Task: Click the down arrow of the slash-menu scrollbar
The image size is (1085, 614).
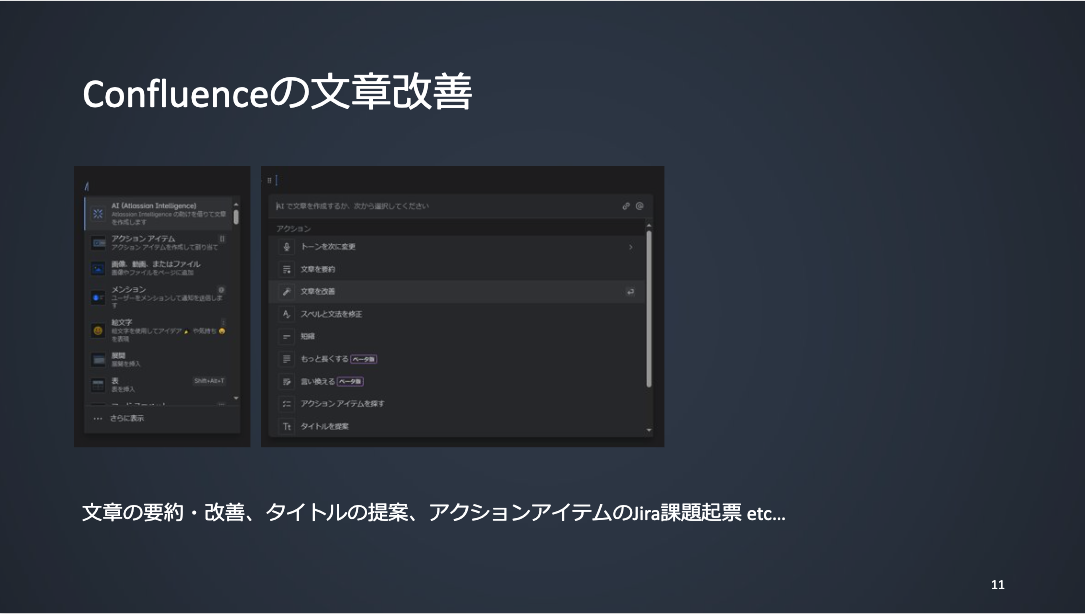Action: [x=236, y=398]
